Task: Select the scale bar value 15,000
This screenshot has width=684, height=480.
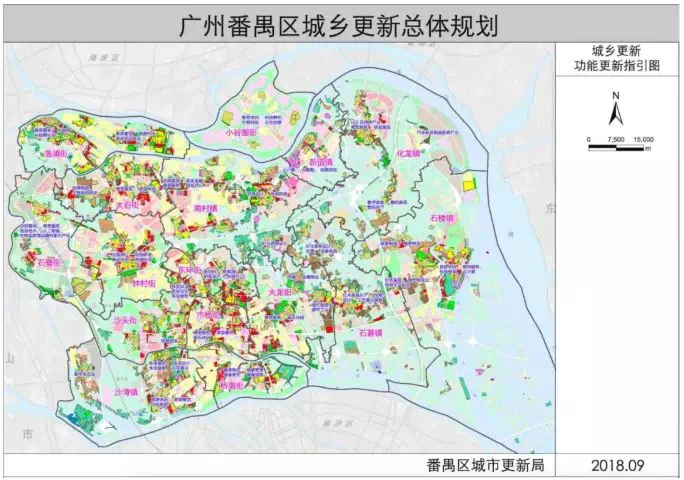Action: pos(644,140)
